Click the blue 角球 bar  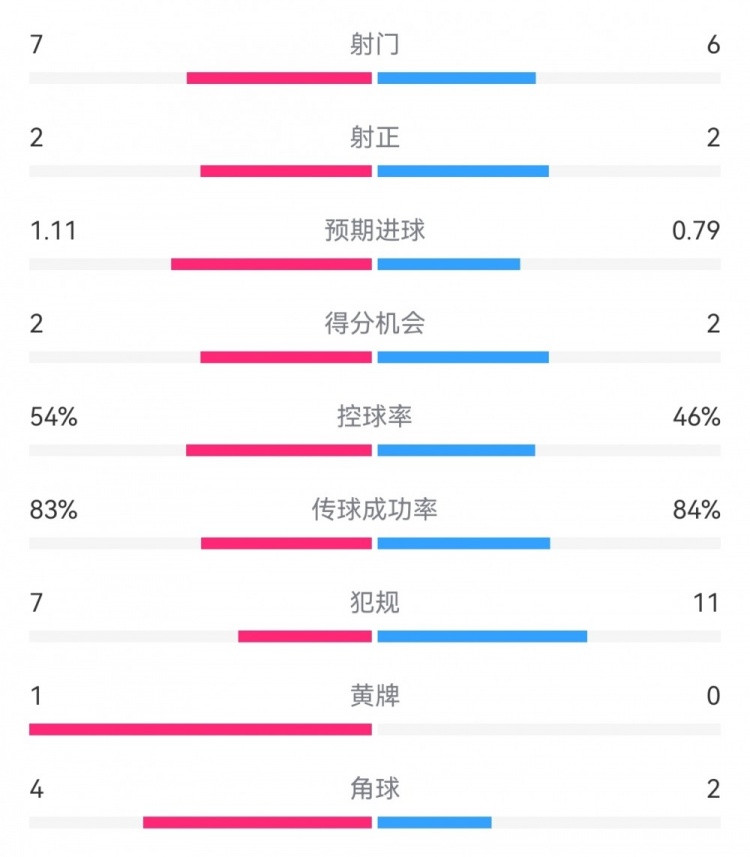[x=435, y=822]
